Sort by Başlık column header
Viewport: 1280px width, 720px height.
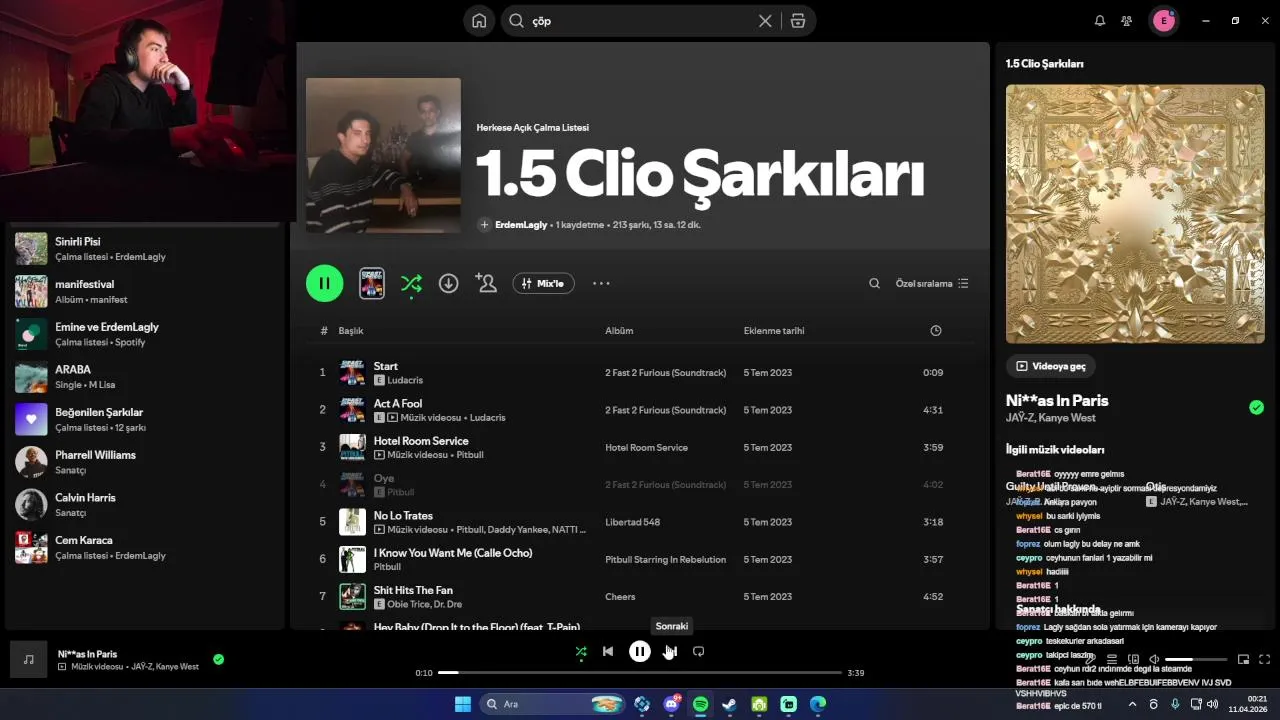(x=351, y=331)
